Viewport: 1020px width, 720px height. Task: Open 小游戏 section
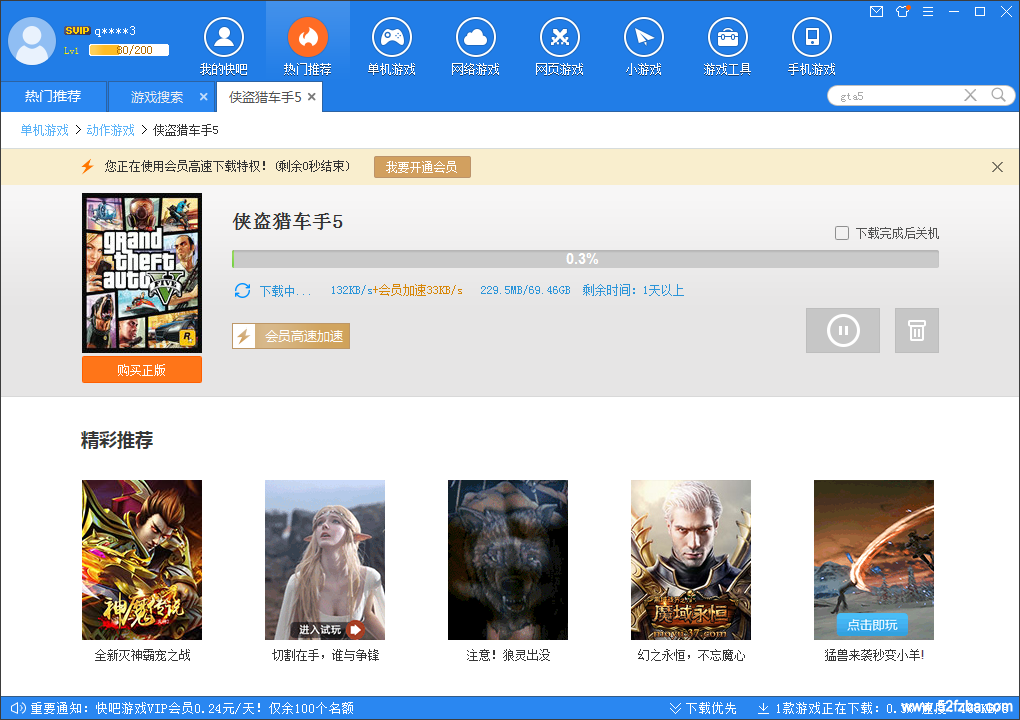[643, 47]
